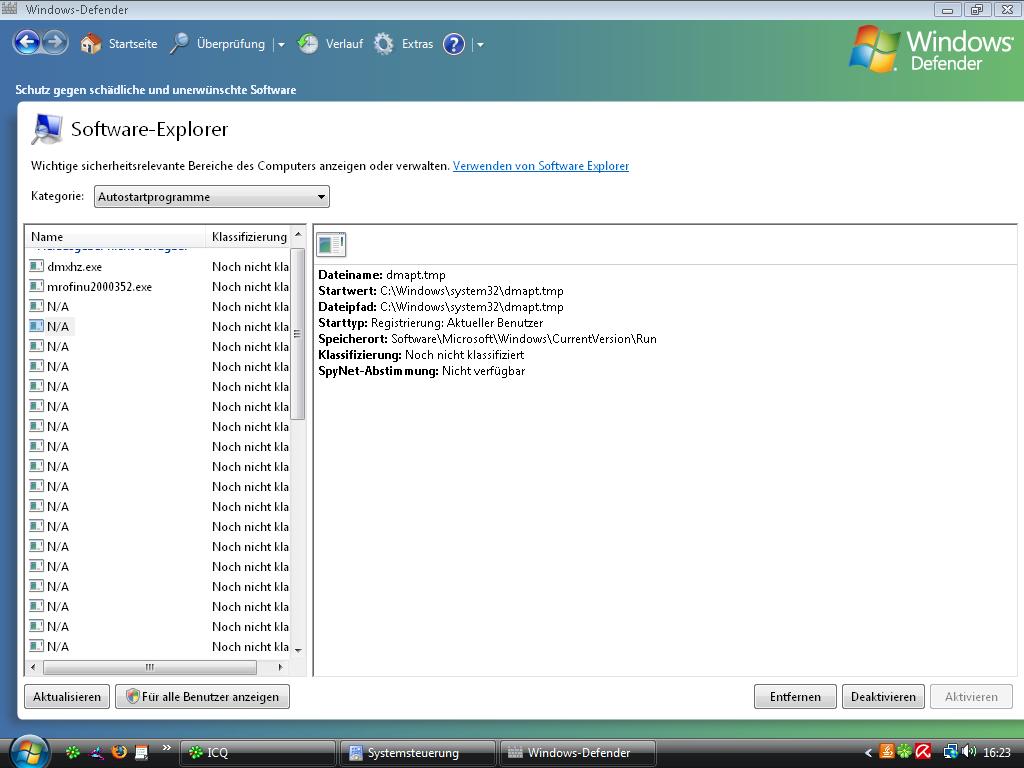Open the Verwenden von Software Explorer link
The width and height of the screenshot is (1024, 768).
[541, 166]
